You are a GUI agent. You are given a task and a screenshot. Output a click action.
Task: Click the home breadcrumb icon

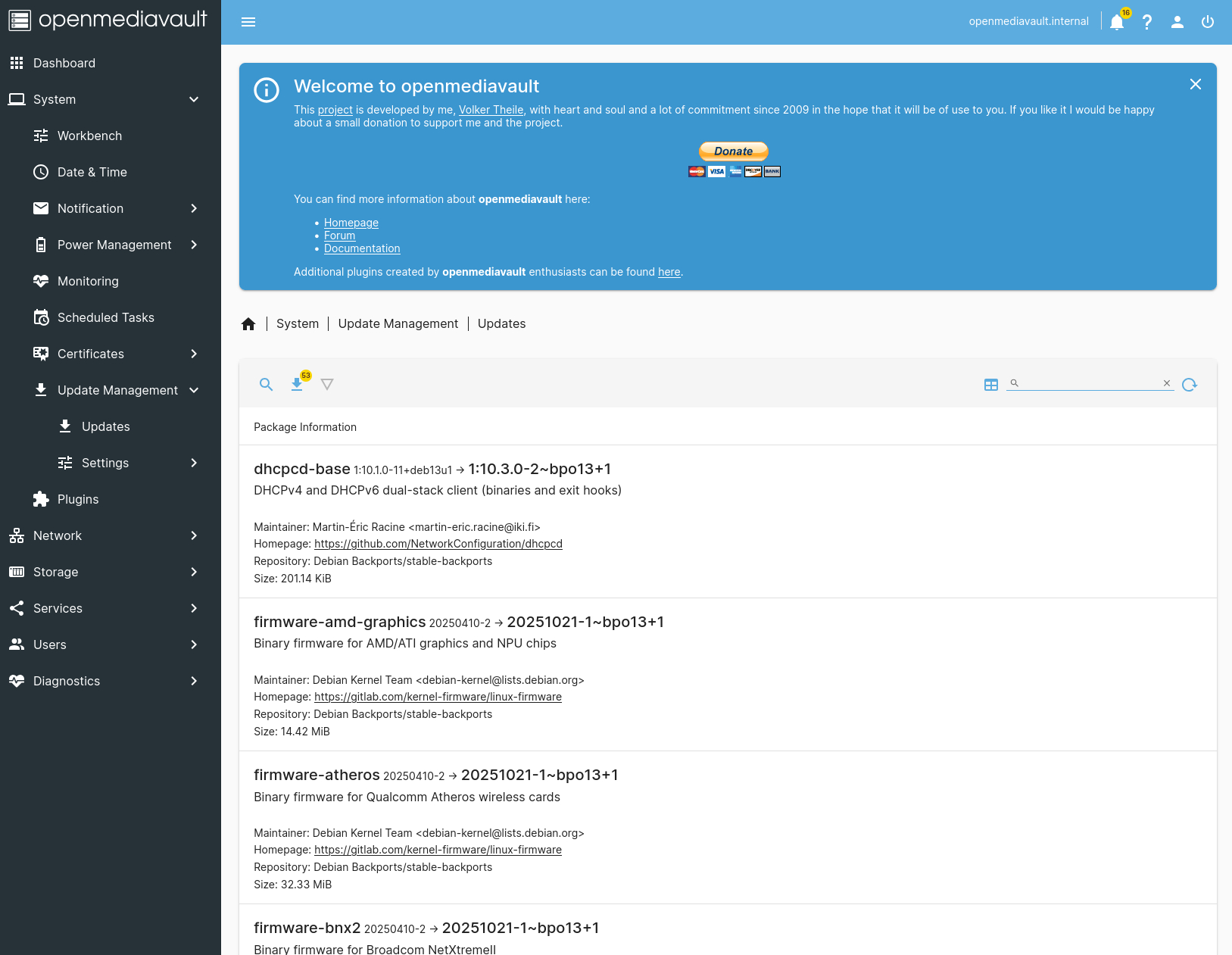pyautogui.click(x=248, y=323)
